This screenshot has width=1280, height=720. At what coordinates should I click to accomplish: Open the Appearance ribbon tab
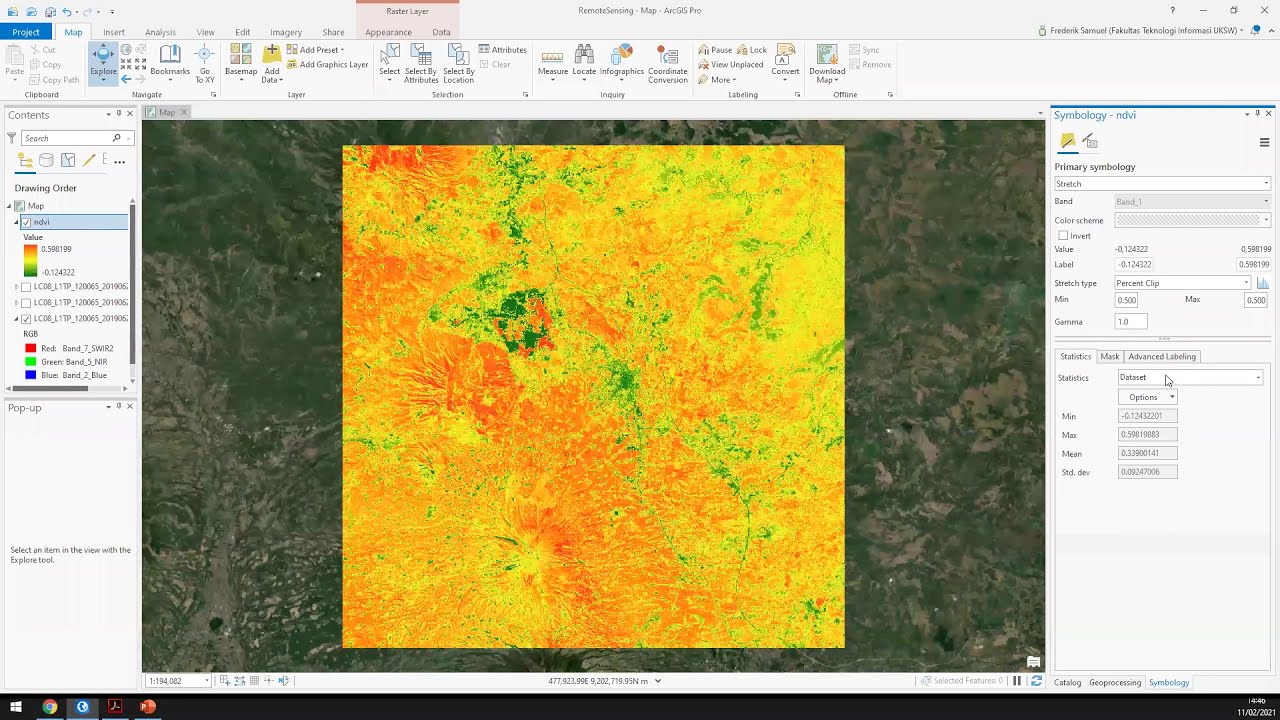(388, 32)
